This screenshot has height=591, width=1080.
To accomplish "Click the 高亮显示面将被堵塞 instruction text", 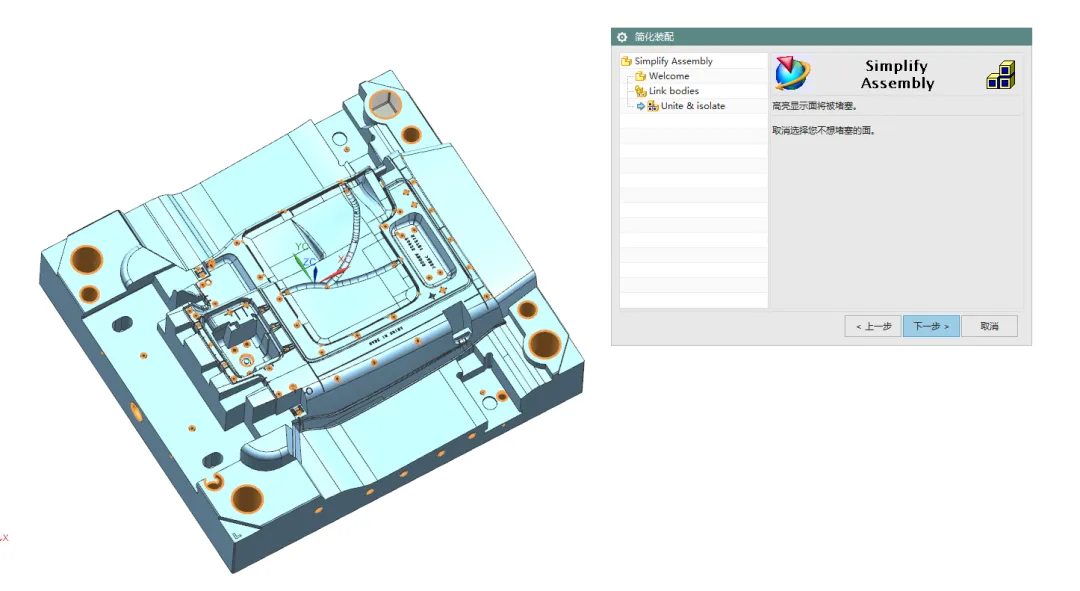I will coord(814,106).
